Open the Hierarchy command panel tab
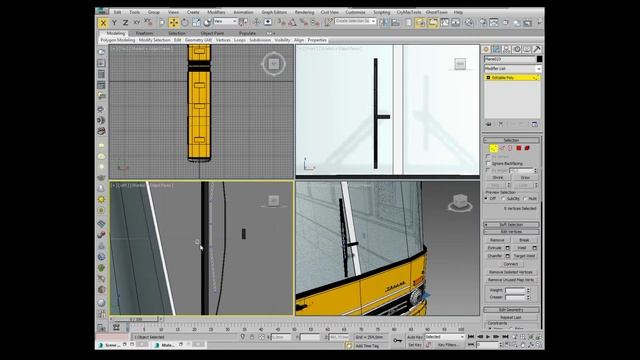Image resolution: width=640 pixels, height=360 pixels. (x=507, y=49)
